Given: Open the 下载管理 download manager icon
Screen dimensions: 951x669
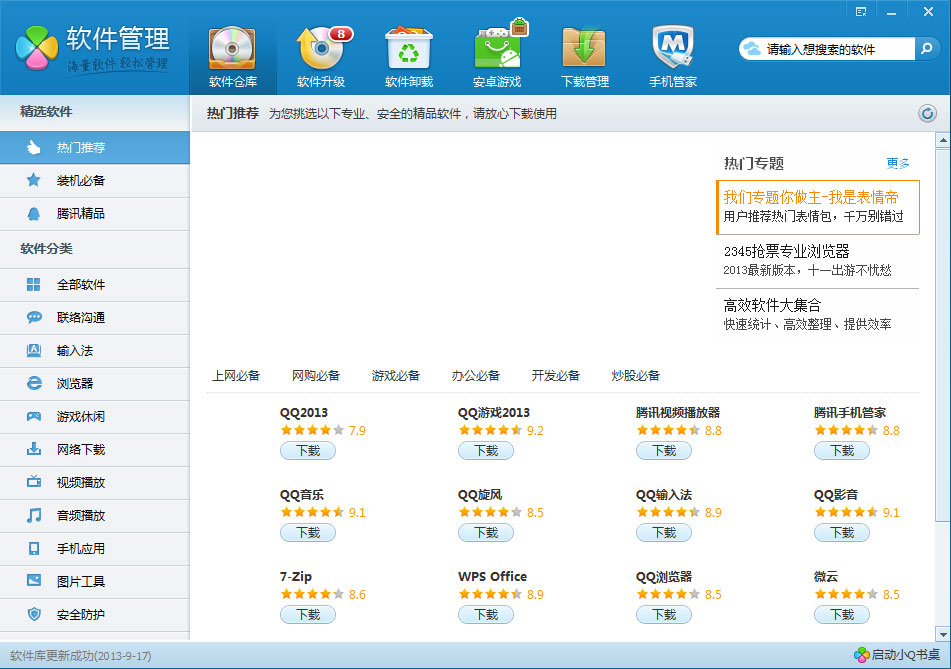Looking at the screenshot, I should 585,57.
